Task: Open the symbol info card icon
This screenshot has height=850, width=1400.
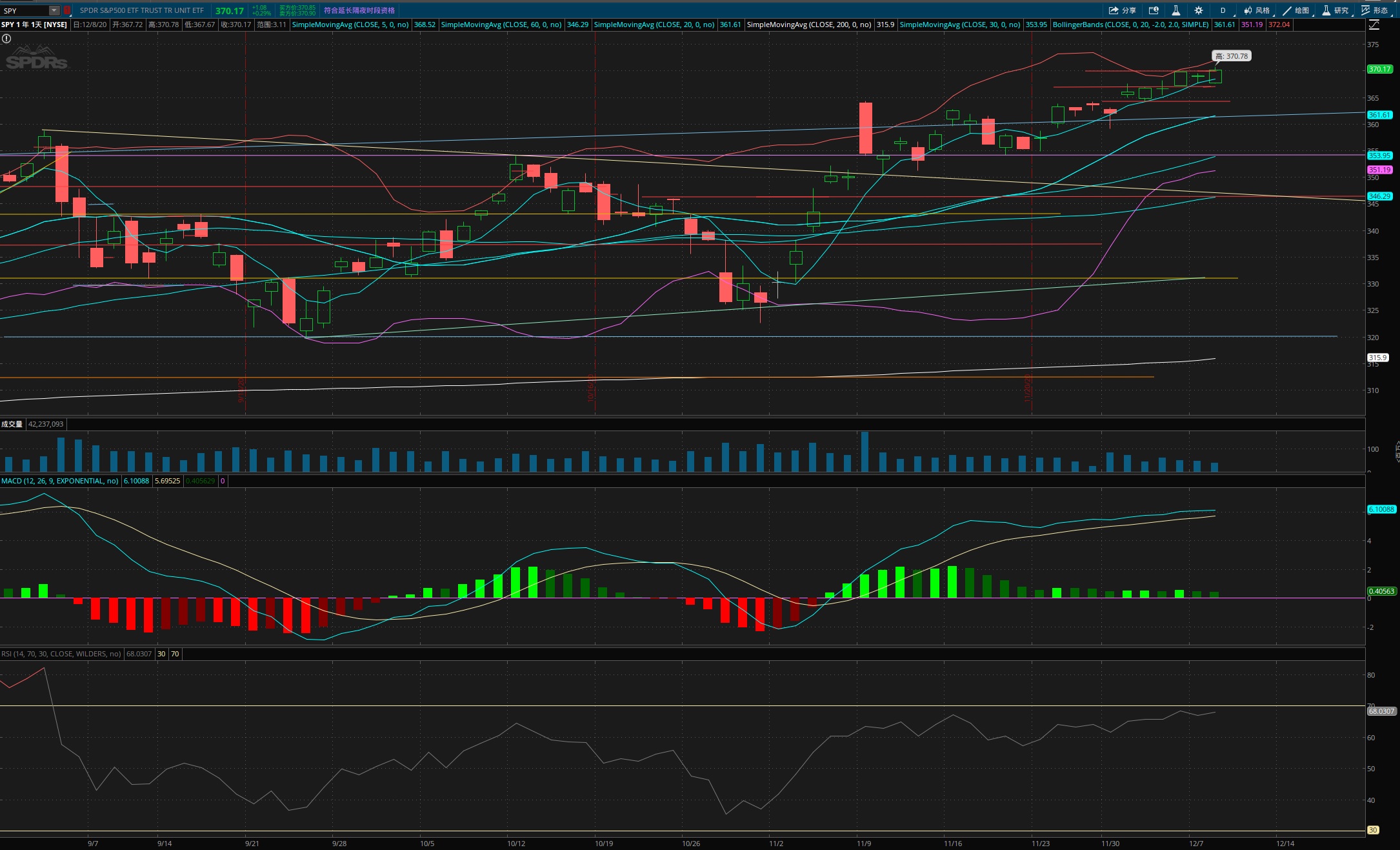Action: [x=1154, y=10]
